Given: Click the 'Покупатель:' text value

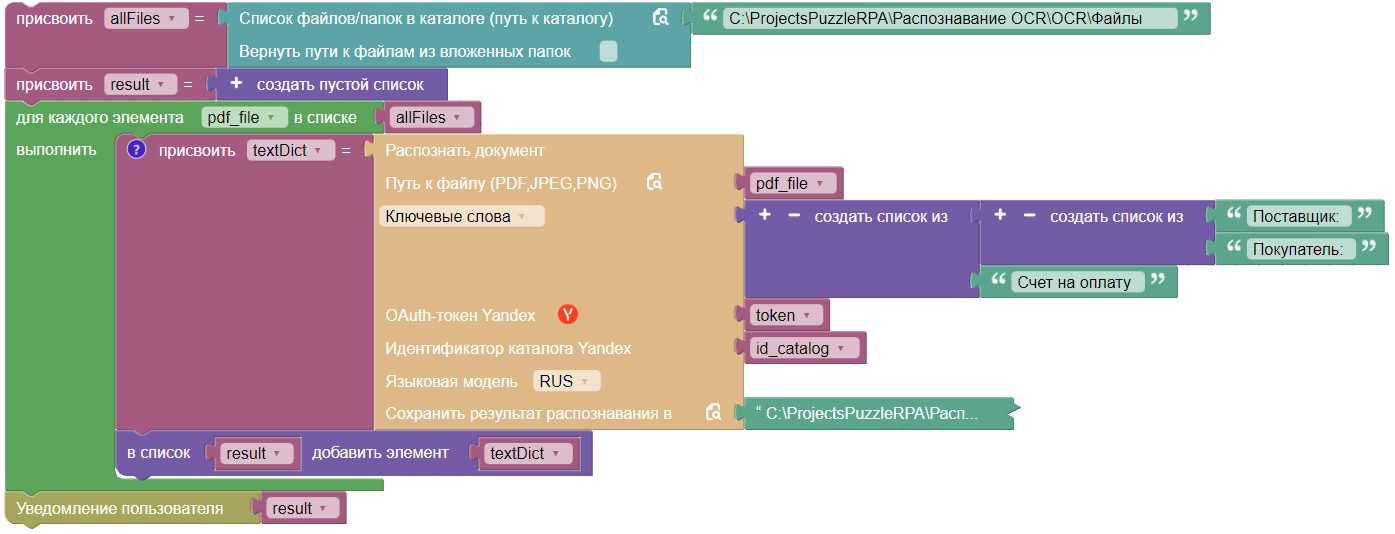Looking at the screenshot, I should click(1298, 249).
